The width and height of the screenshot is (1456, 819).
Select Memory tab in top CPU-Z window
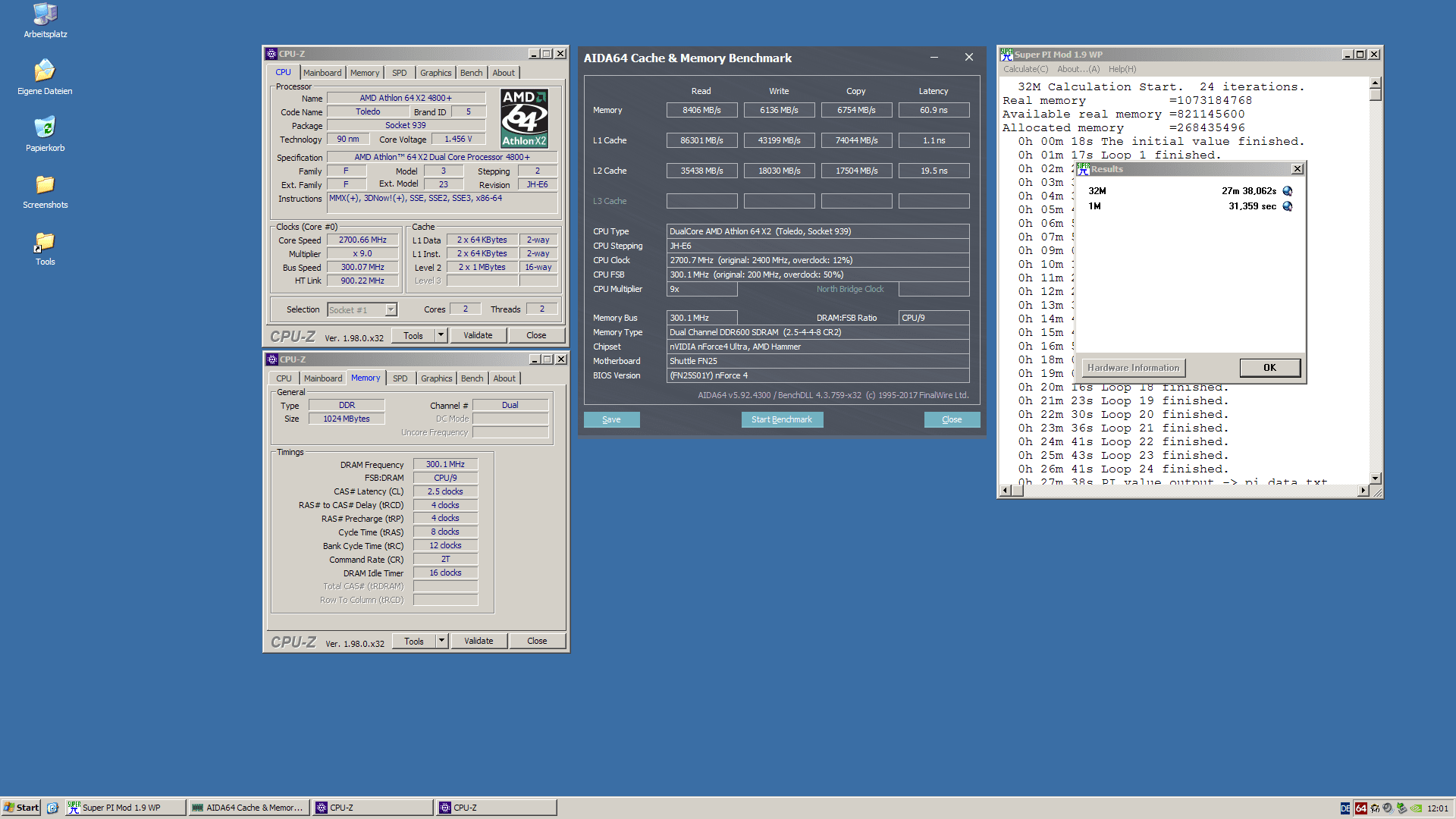click(365, 73)
